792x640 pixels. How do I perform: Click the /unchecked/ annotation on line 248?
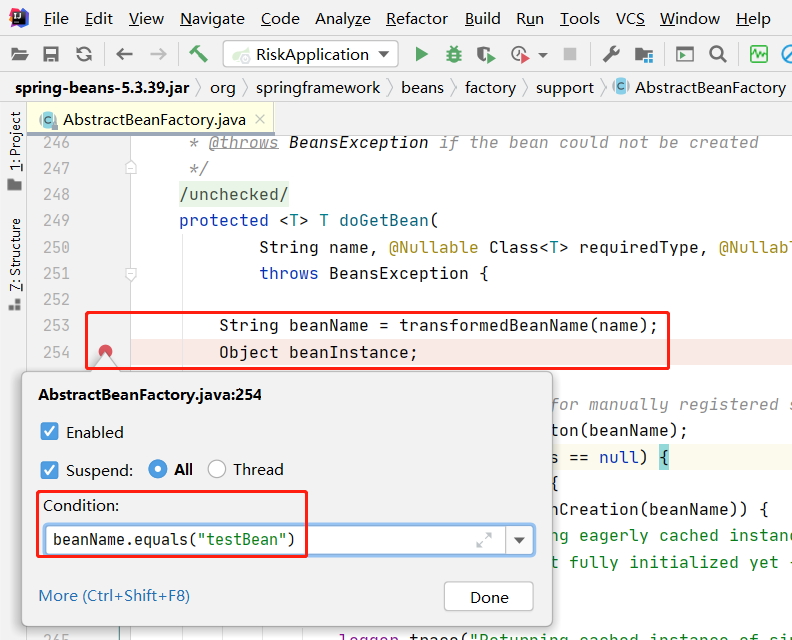[x=234, y=194]
